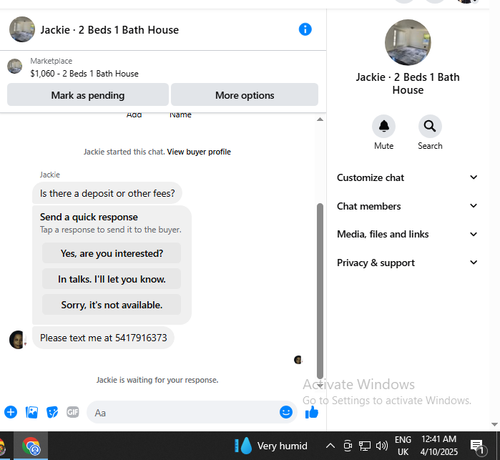500x460 pixels.
Task: Click page scrollbar down arrow
Action: pos(494,424)
